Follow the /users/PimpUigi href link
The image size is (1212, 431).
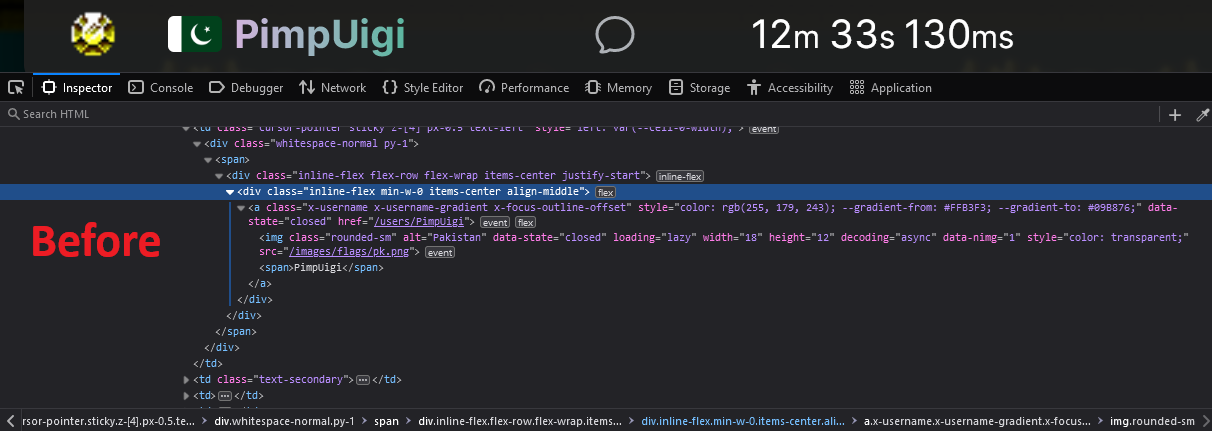click(421, 222)
